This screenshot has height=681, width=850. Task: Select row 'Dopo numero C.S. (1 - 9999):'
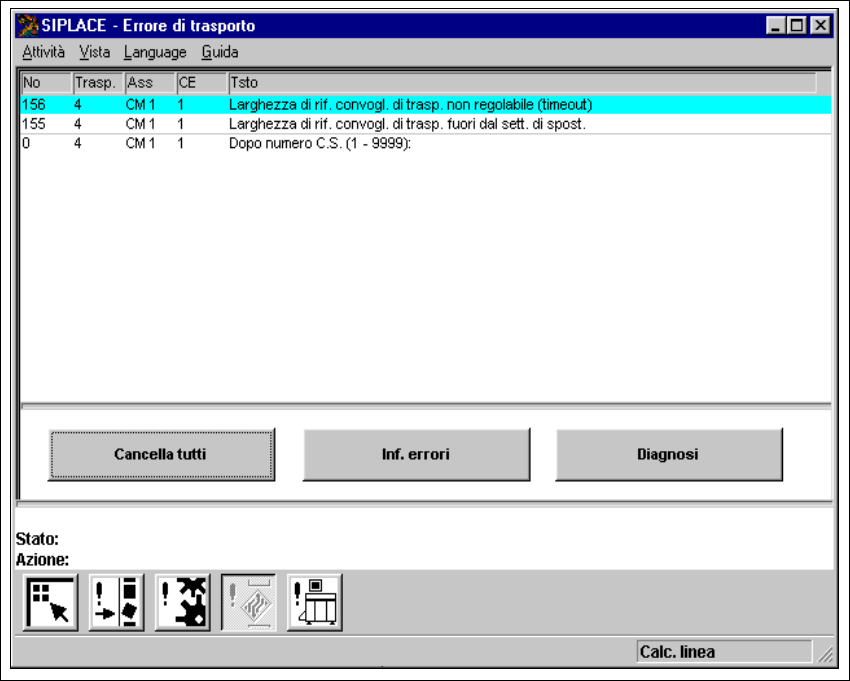click(426, 144)
